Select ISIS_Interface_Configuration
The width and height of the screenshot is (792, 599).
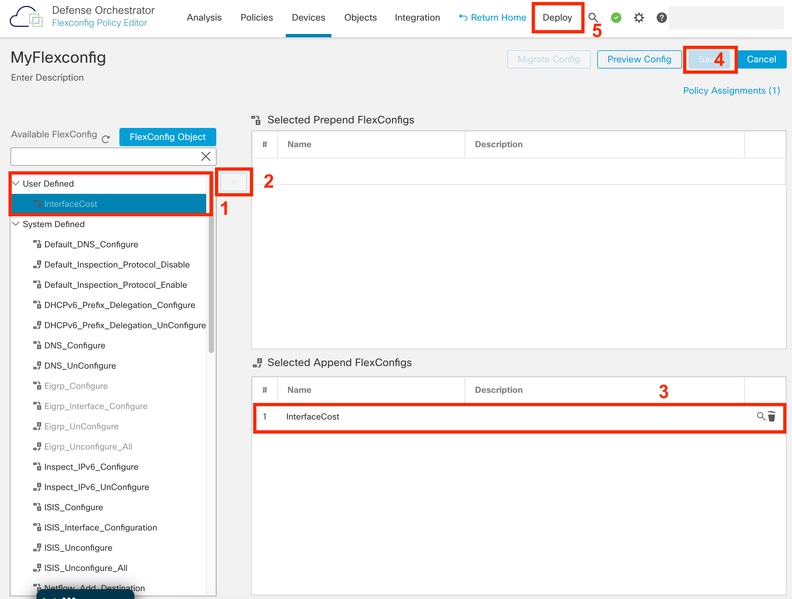[x=101, y=527]
